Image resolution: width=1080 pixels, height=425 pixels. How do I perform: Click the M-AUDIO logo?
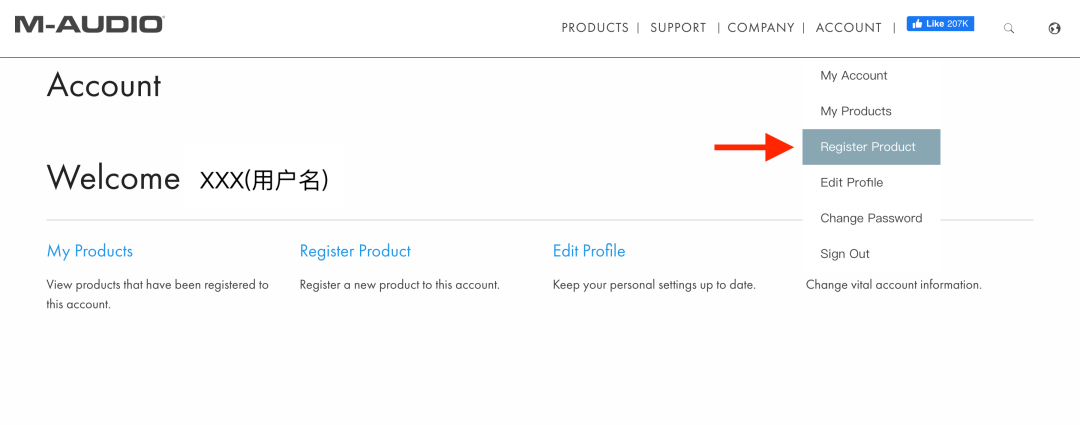90,25
